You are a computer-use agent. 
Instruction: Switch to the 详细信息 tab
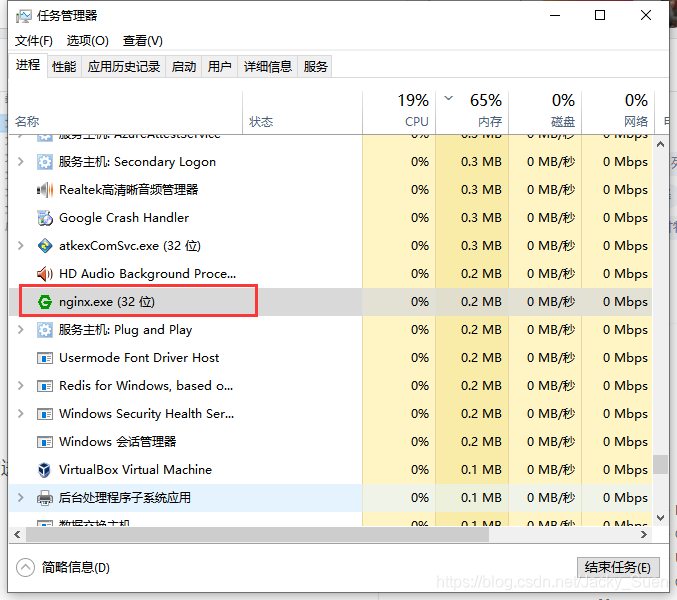coord(268,67)
